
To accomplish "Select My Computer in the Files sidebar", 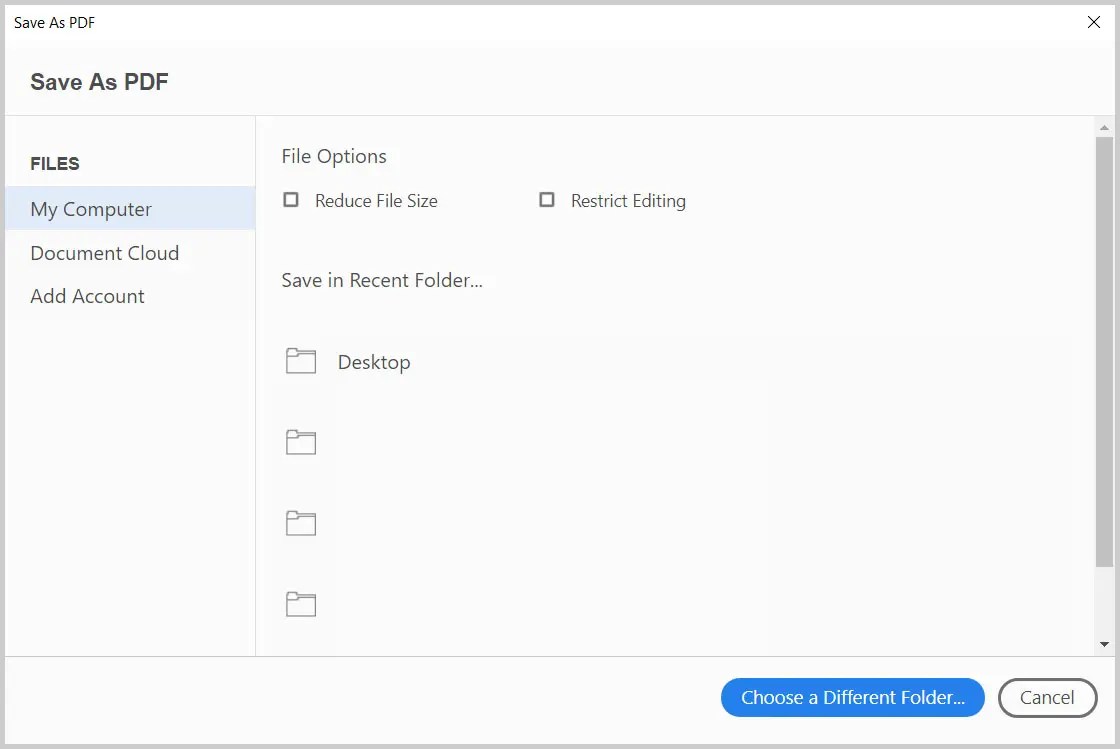I will [x=91, y=208].
